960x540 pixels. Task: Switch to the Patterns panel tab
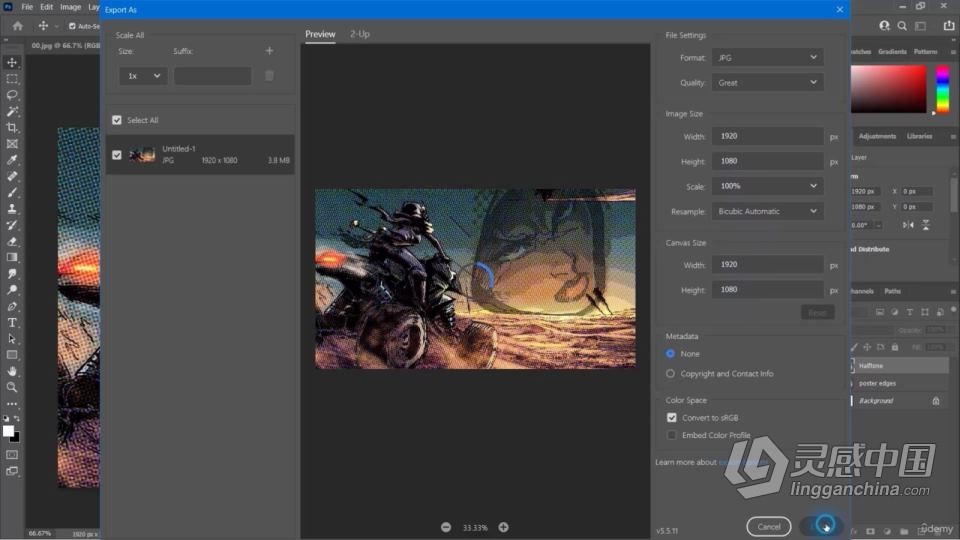(x=925, y=52)
